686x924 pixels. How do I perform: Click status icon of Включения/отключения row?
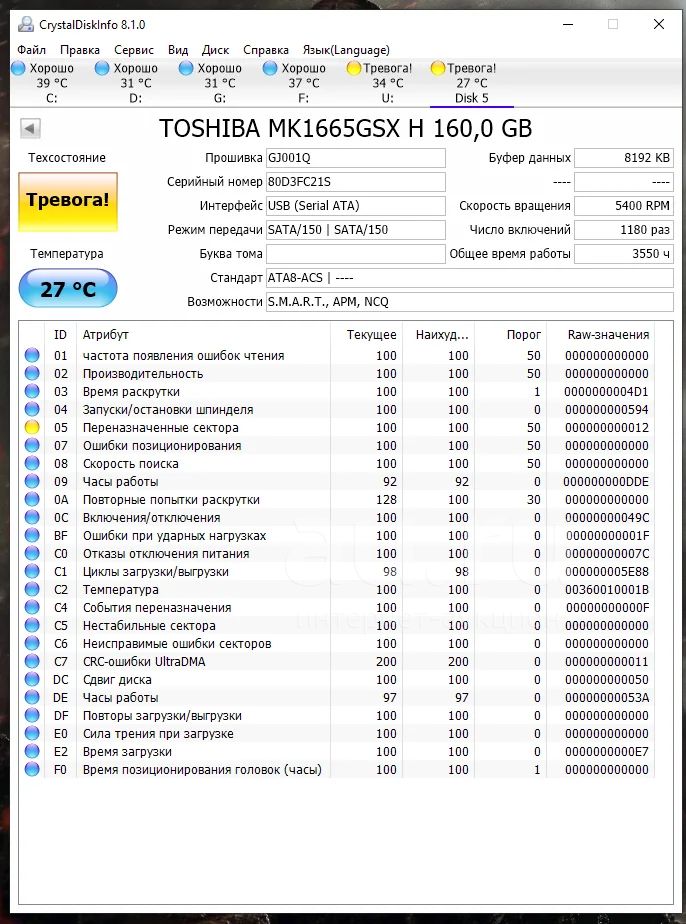tap(32, 517)
